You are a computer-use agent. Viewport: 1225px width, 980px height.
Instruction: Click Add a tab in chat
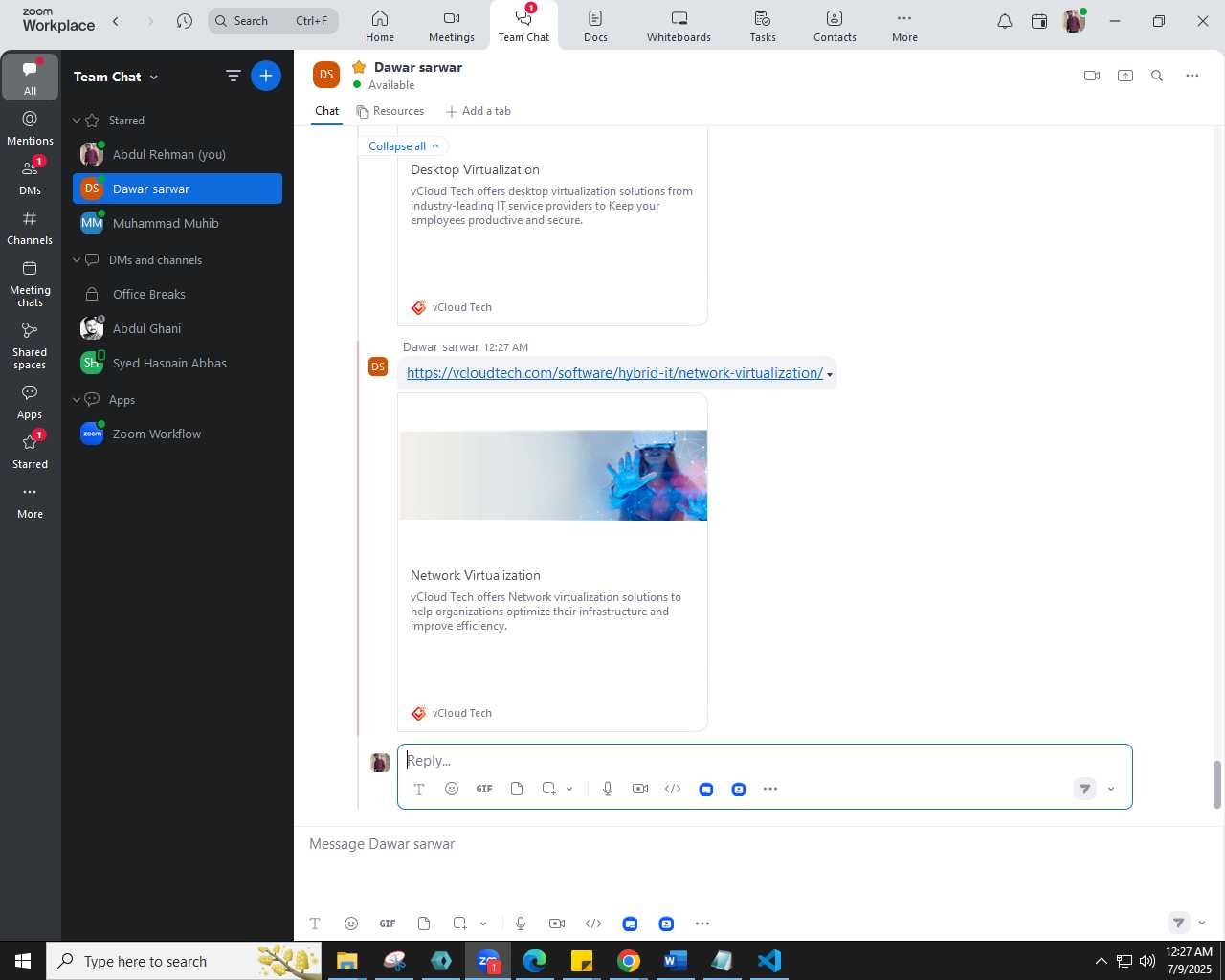479,111
